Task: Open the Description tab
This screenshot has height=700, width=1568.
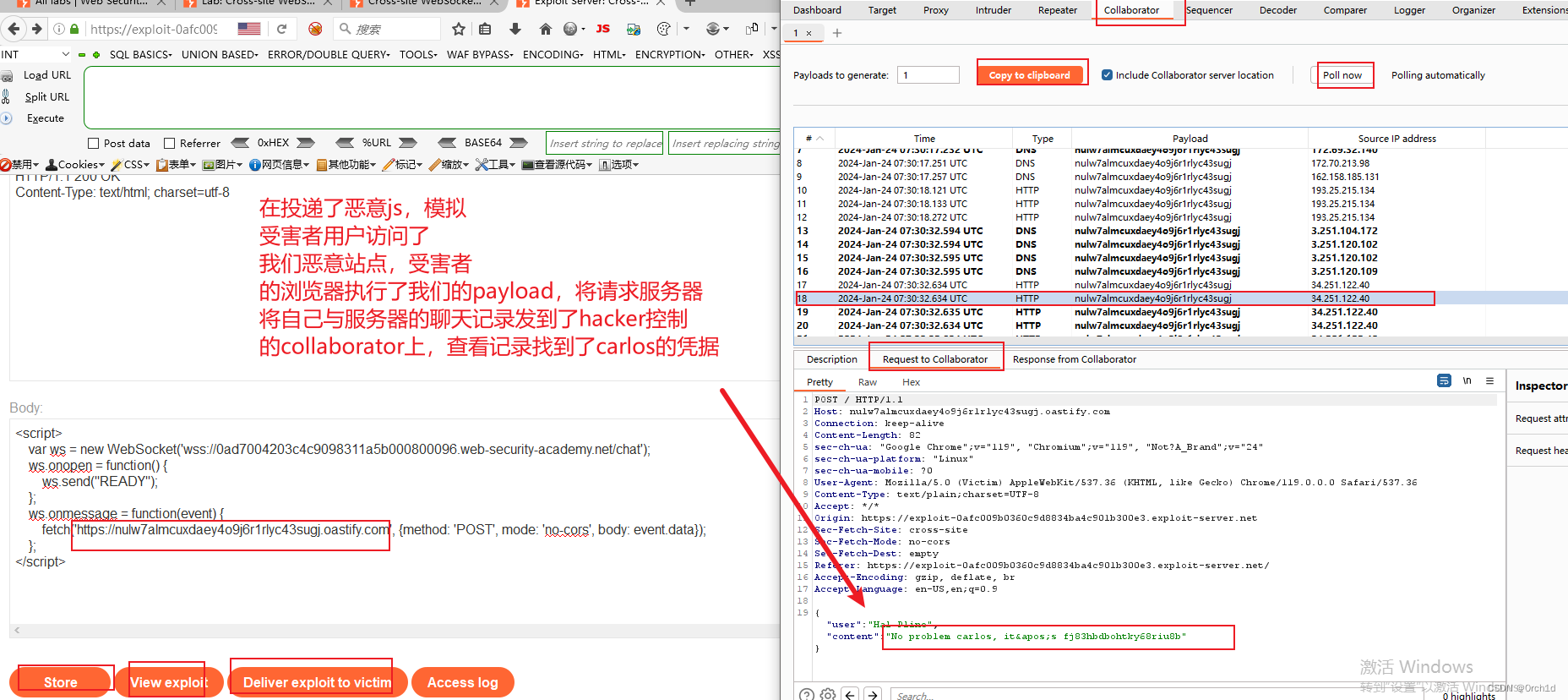Action: coord(831,359)
